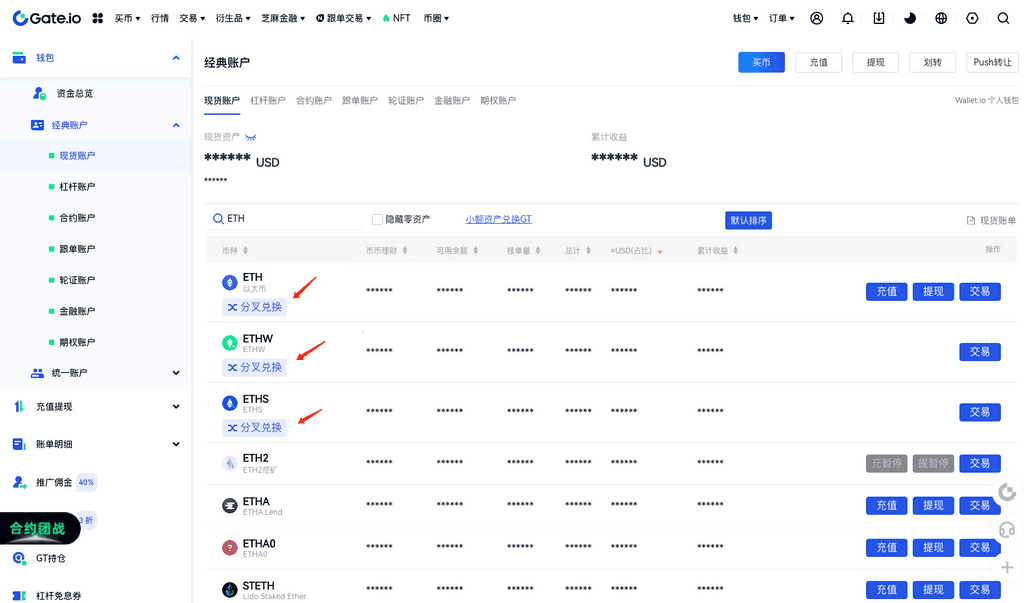Viewport: 1024px width, 603px height.
Task: Switch to 杠杆账户 tab
Action: point(268,101)
